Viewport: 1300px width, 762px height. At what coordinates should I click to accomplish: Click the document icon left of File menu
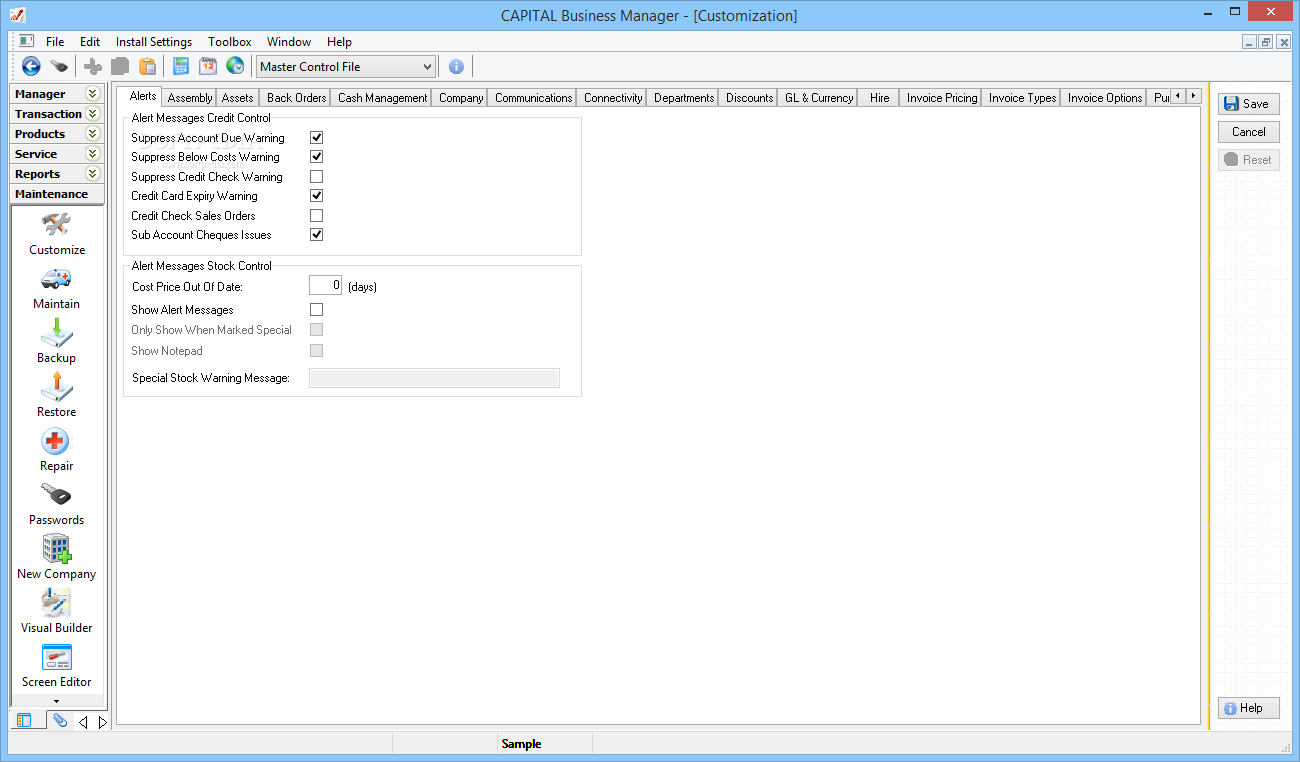[x=27, y=41]
